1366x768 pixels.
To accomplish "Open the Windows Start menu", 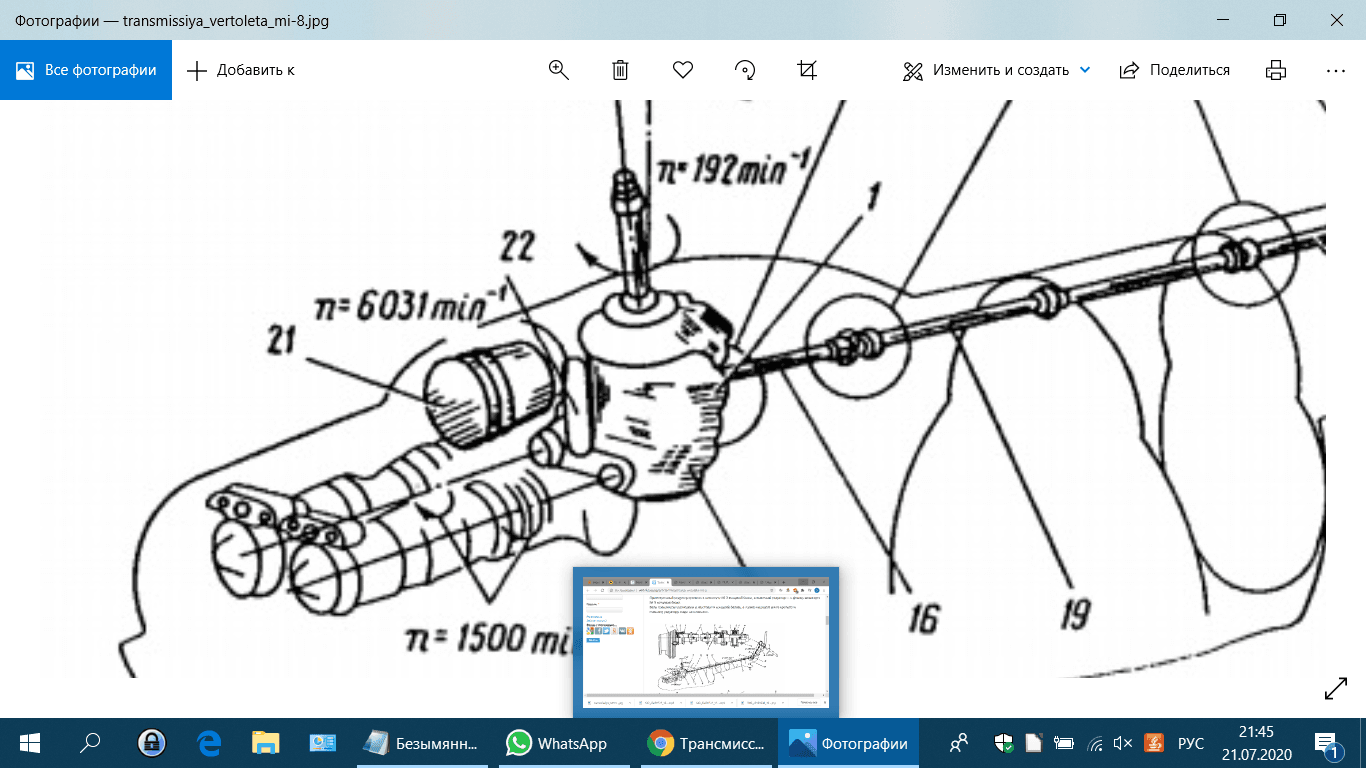I will point(29,743).
